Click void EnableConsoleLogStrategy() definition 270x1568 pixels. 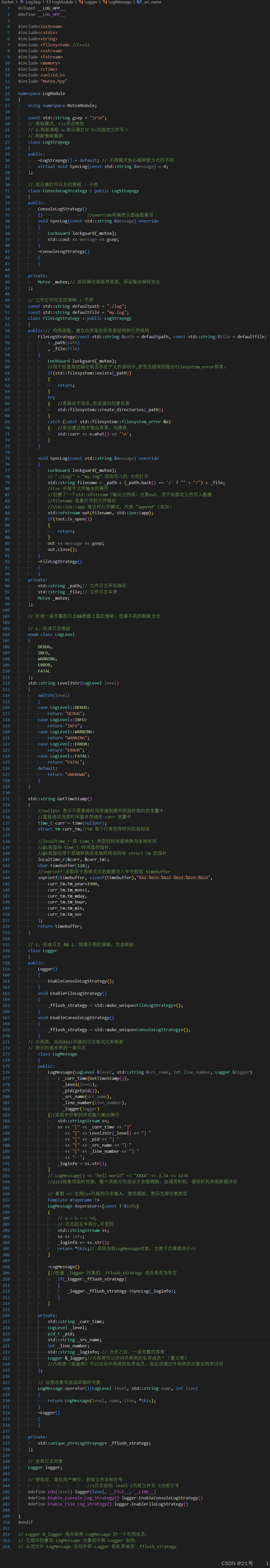(x=76, y=1018)
